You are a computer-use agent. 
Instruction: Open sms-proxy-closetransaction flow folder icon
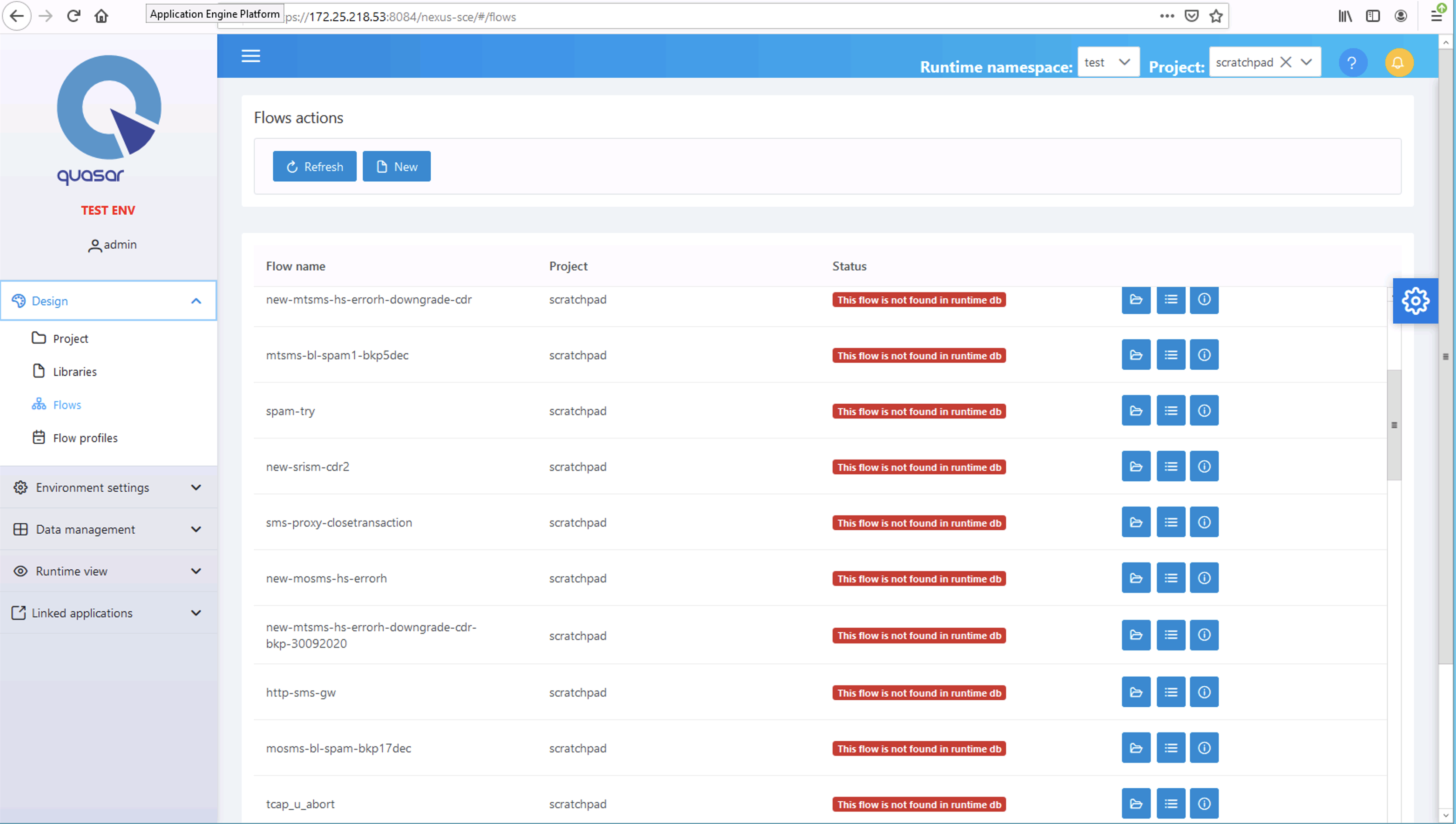tap(1136, 522)
